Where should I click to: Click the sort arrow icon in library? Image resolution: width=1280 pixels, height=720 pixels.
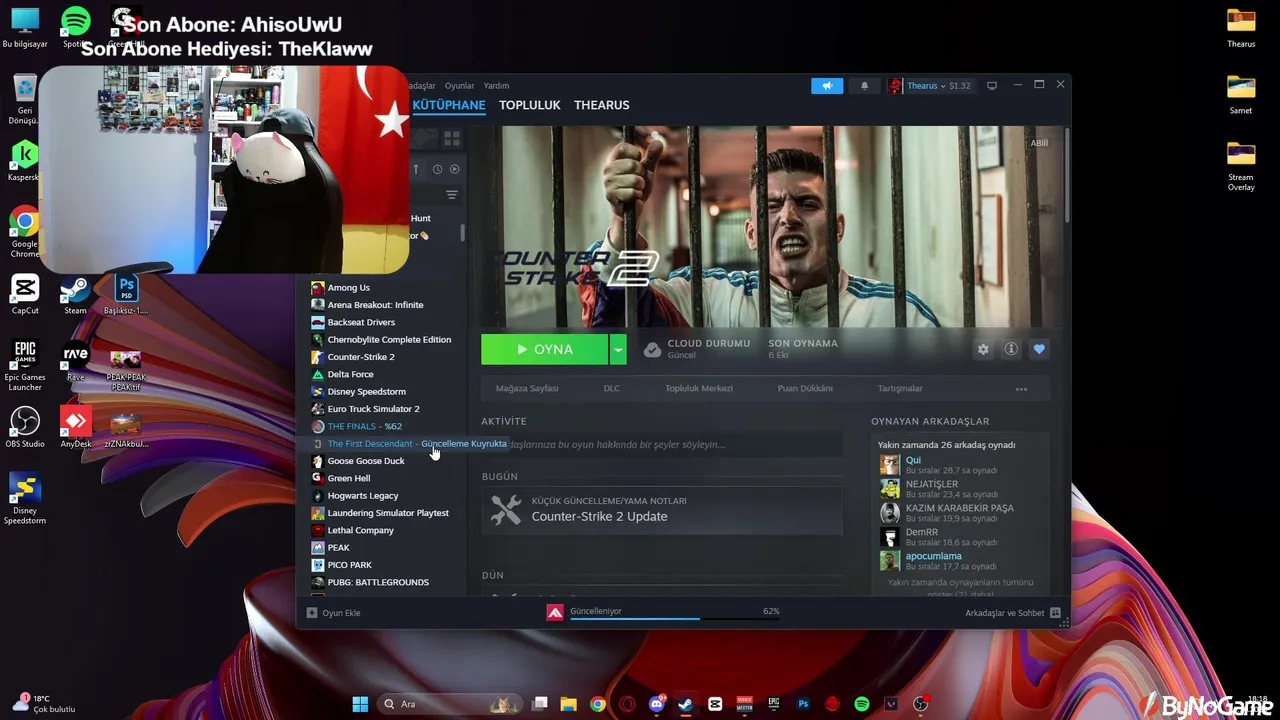click(416, 169)
